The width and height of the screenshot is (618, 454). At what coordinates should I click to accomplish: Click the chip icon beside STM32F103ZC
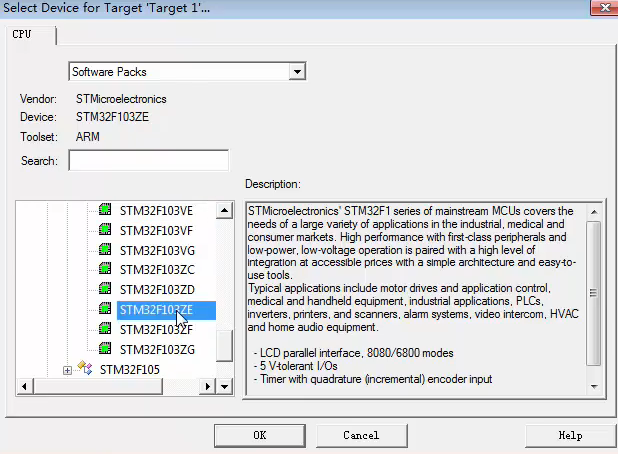coord(105,269)
